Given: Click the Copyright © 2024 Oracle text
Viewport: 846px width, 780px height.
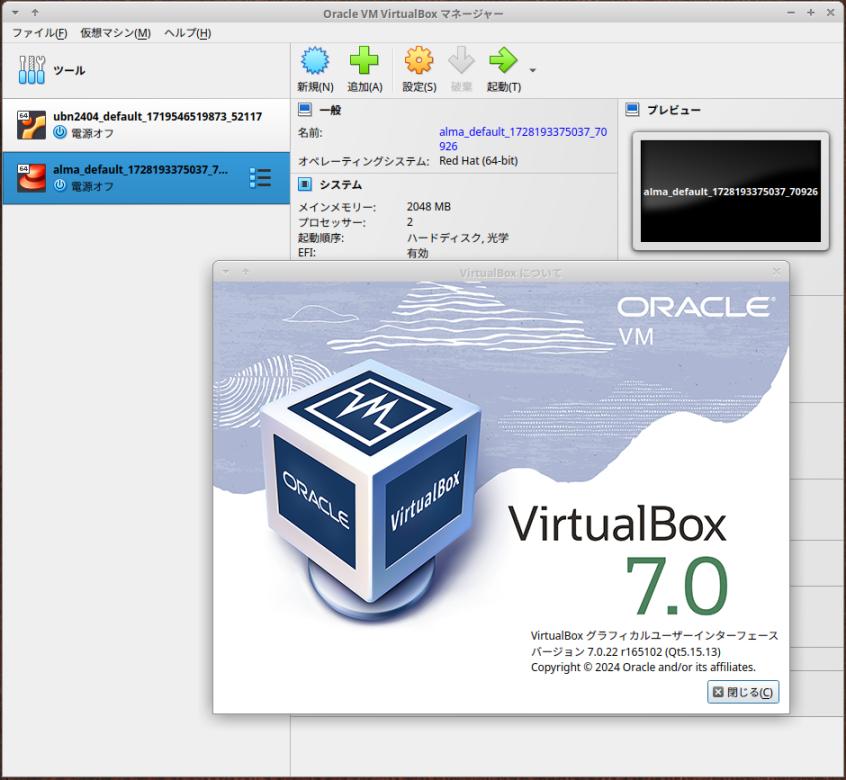Looking at the screenshot, I should point(643,667).
